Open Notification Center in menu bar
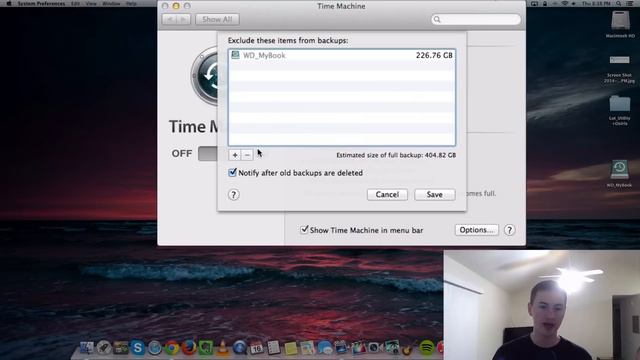 pos(630,4)
